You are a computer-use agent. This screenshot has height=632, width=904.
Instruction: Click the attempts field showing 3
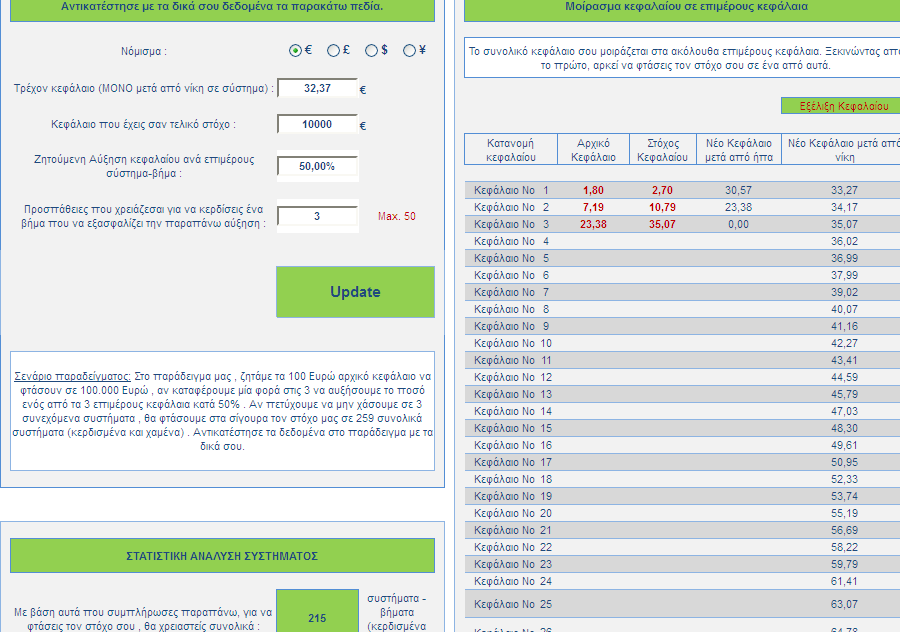click(x=317, y=216)
